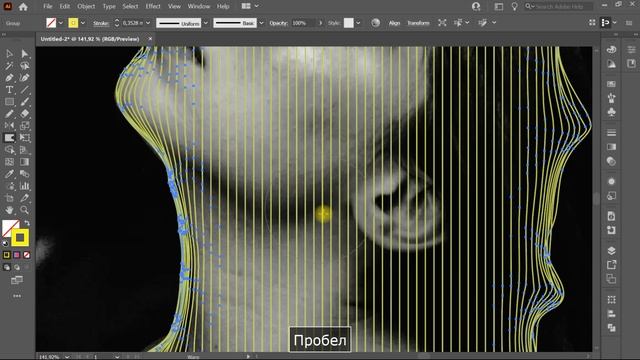Click the Stroke label link
The height and width of the screenshot is (360, 640).
tap(100, 23)
